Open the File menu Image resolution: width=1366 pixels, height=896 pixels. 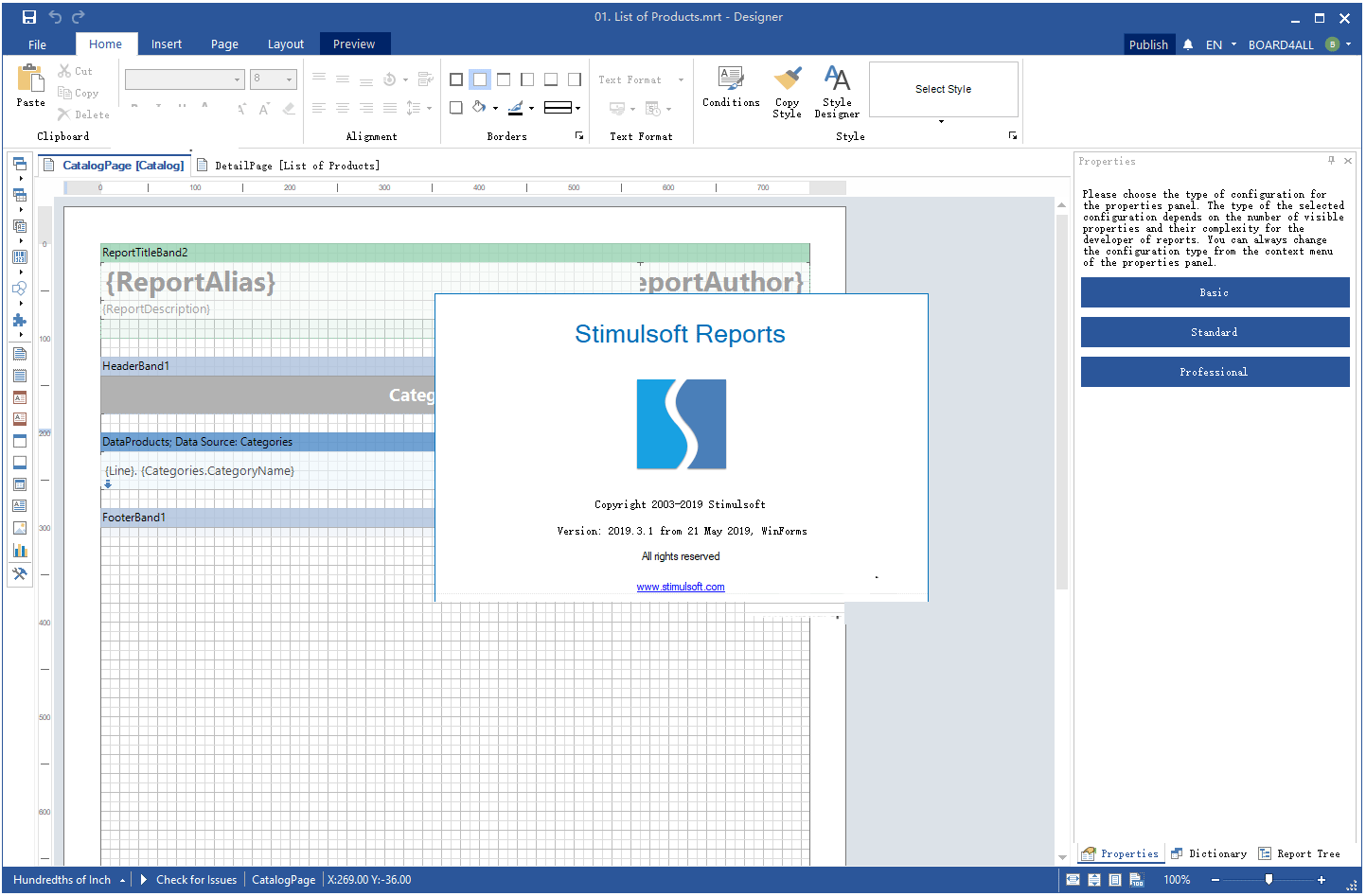tap(38, 44)
